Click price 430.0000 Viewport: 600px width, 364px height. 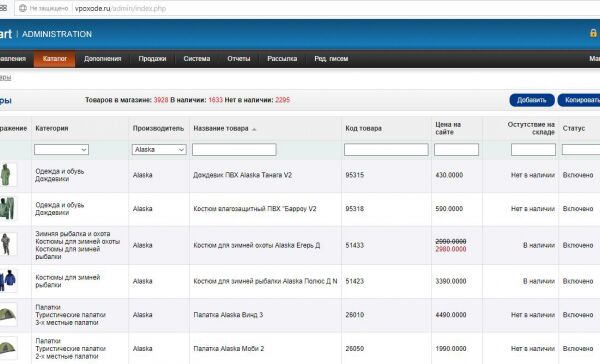449,175
